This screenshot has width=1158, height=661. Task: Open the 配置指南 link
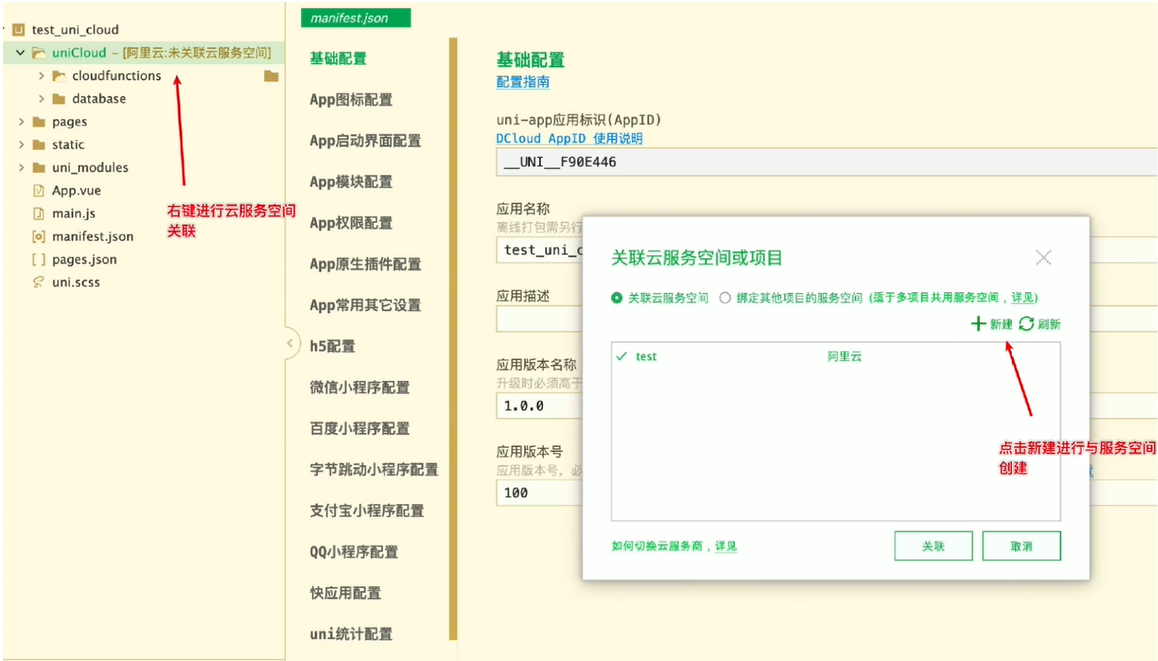(x=523, y=82)
